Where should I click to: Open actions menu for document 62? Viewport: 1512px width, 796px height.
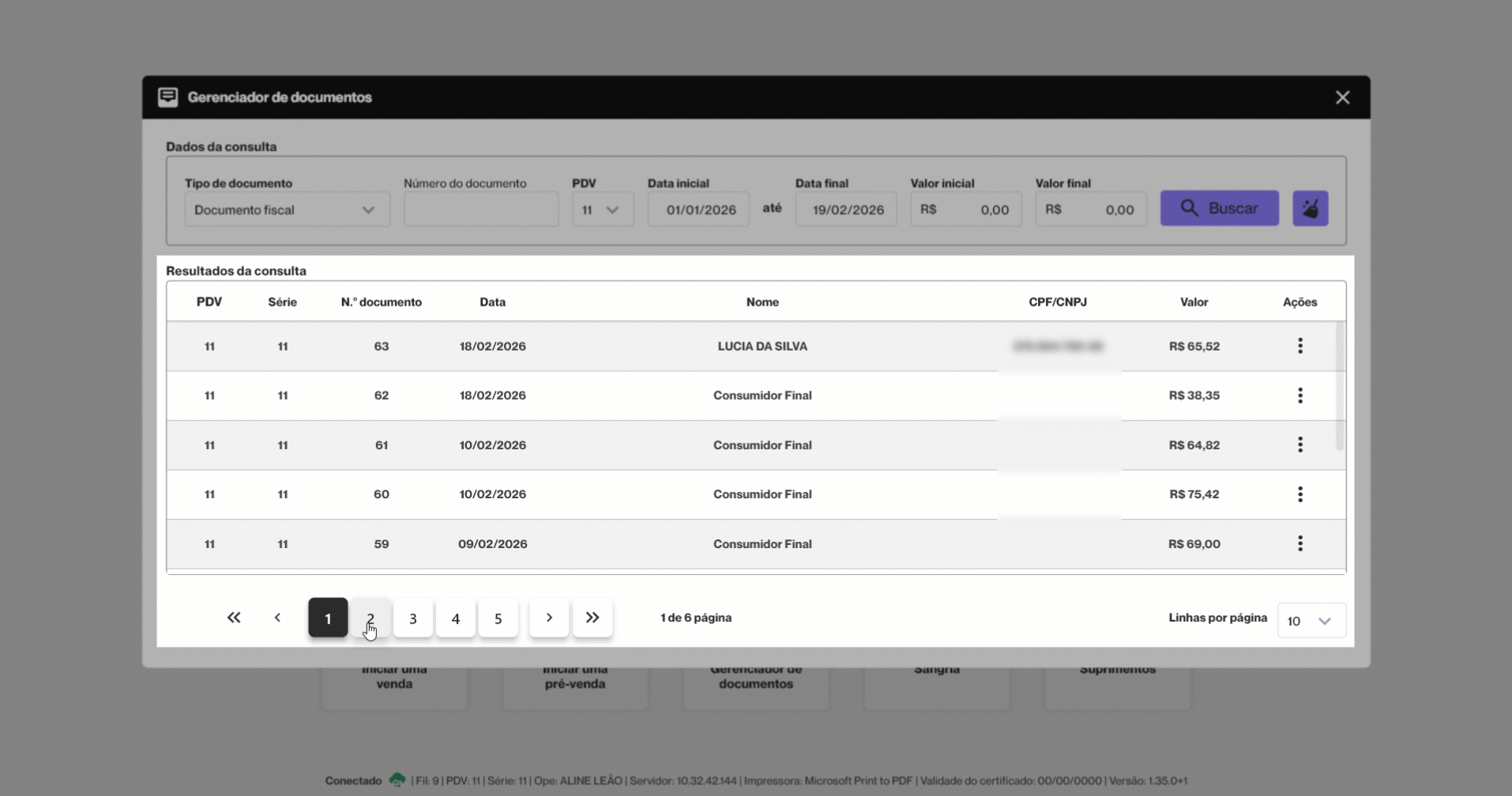1299,396
